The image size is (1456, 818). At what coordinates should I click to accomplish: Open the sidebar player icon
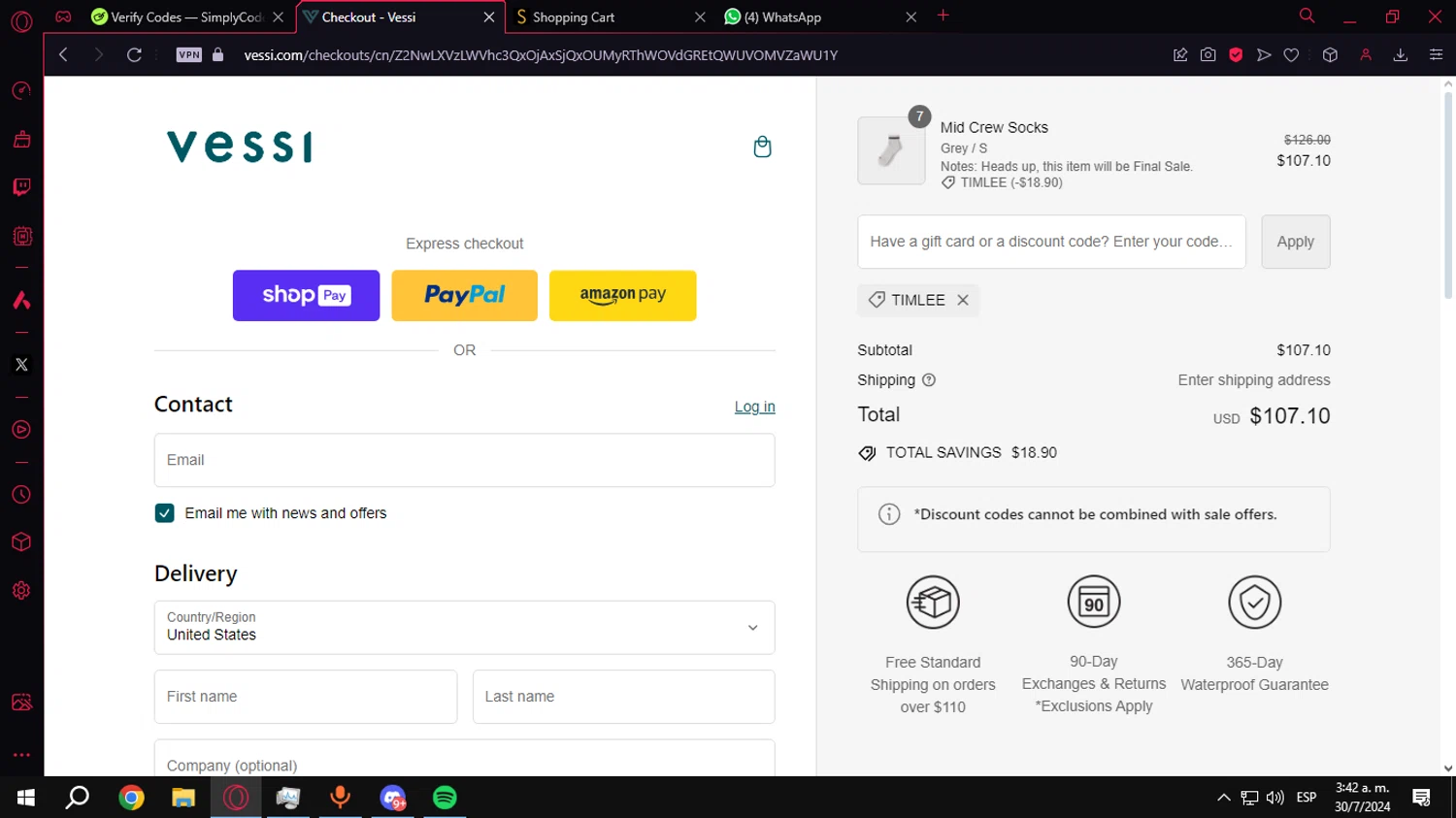click(x=21, y=430)
